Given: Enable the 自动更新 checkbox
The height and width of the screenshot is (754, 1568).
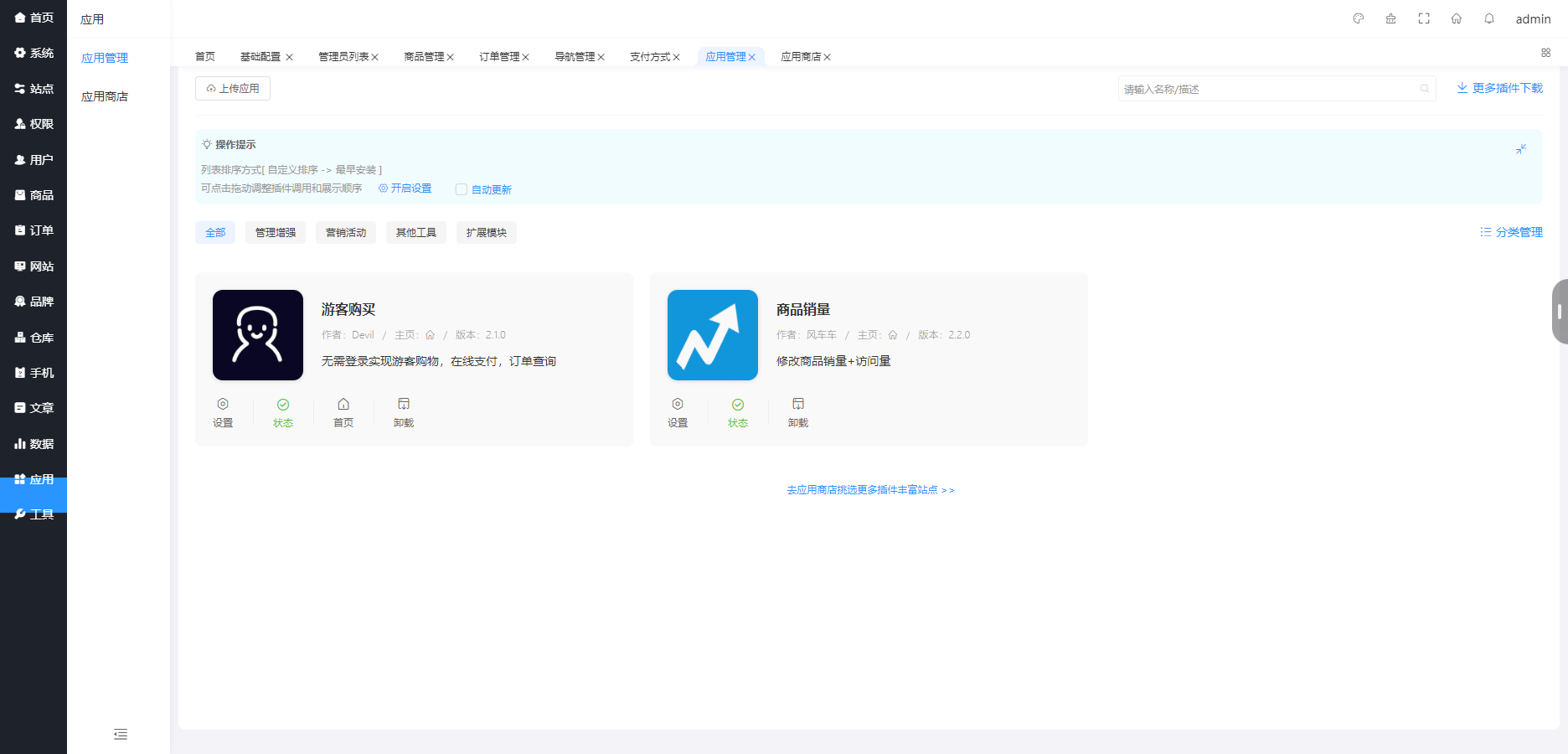Looking at the screenshot, I should 461,188.
